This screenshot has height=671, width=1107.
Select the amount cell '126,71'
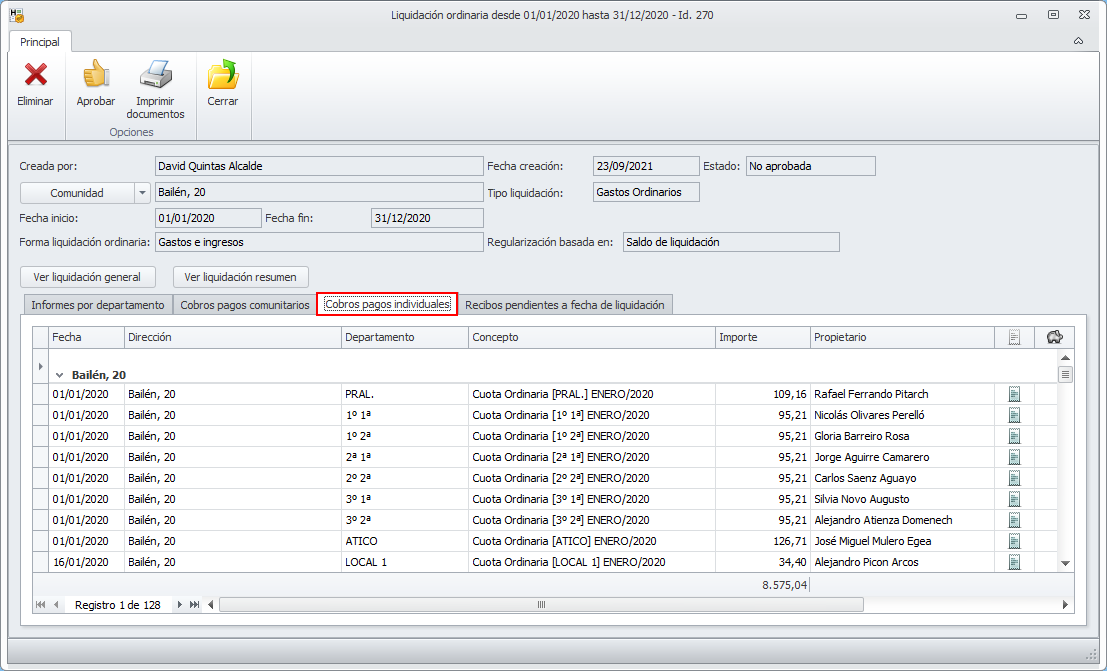tap(762, 541)
